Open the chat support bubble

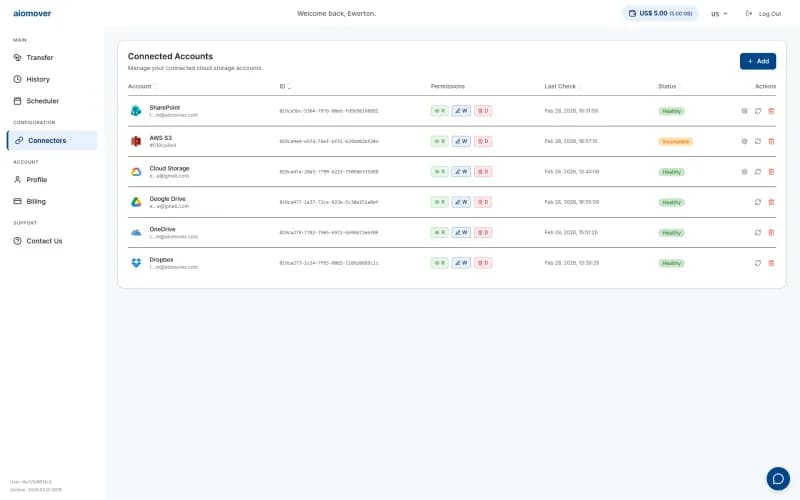pos(778,479)
